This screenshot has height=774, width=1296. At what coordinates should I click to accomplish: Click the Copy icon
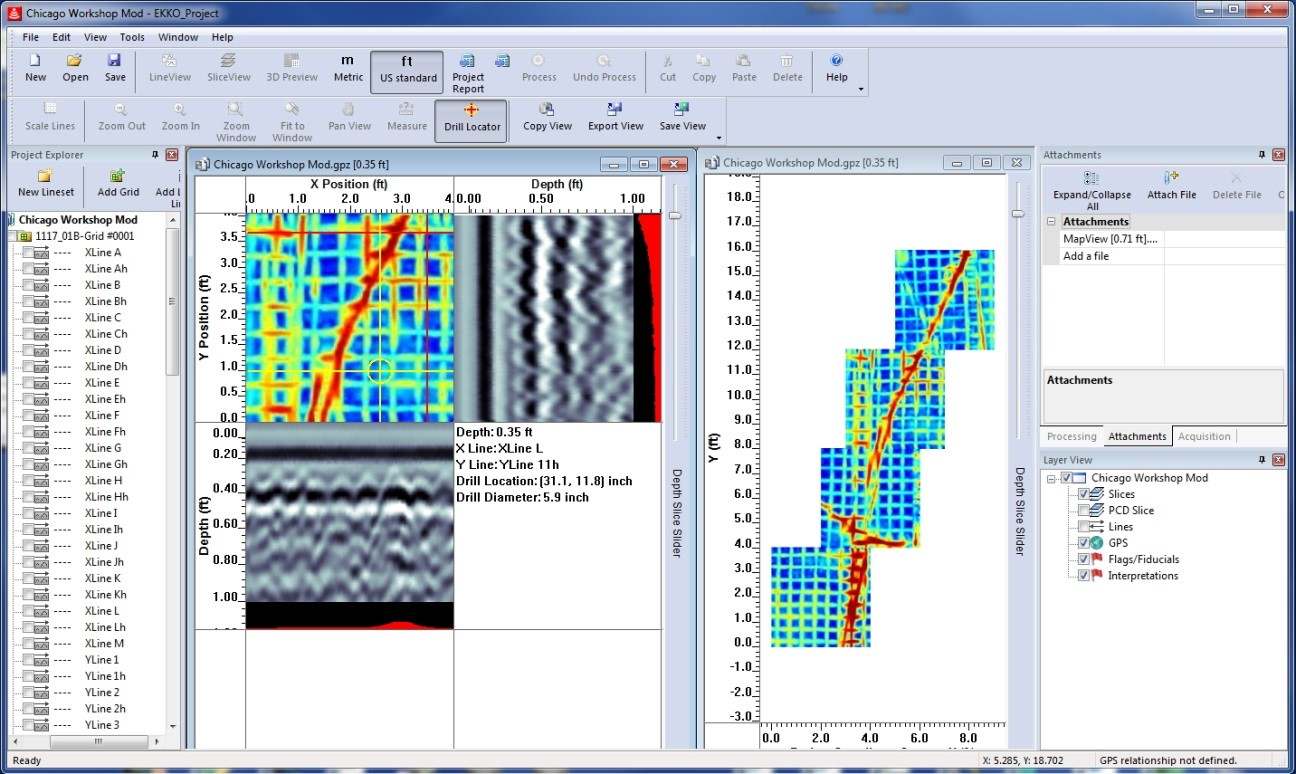click(x=704, y=69)
